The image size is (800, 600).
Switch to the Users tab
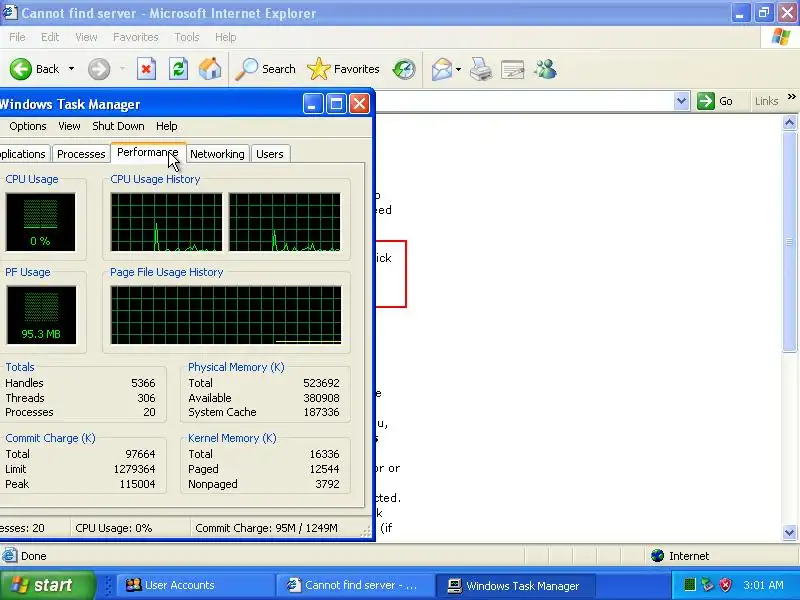[x=270, y=154]
